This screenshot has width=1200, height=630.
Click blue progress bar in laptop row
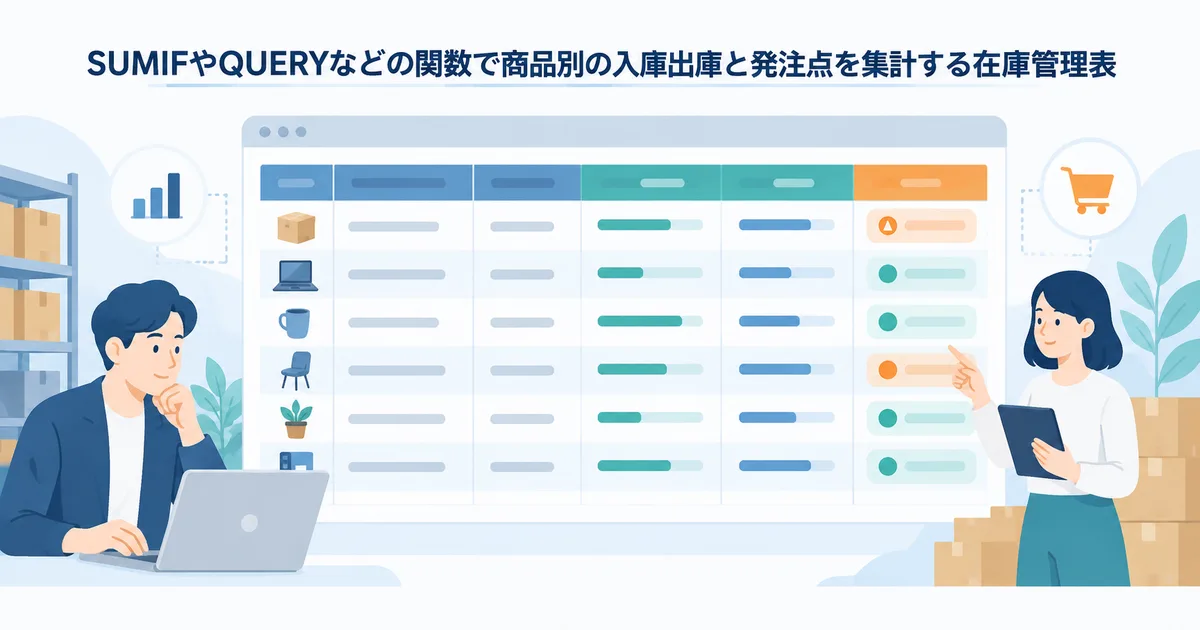[786, 273]
